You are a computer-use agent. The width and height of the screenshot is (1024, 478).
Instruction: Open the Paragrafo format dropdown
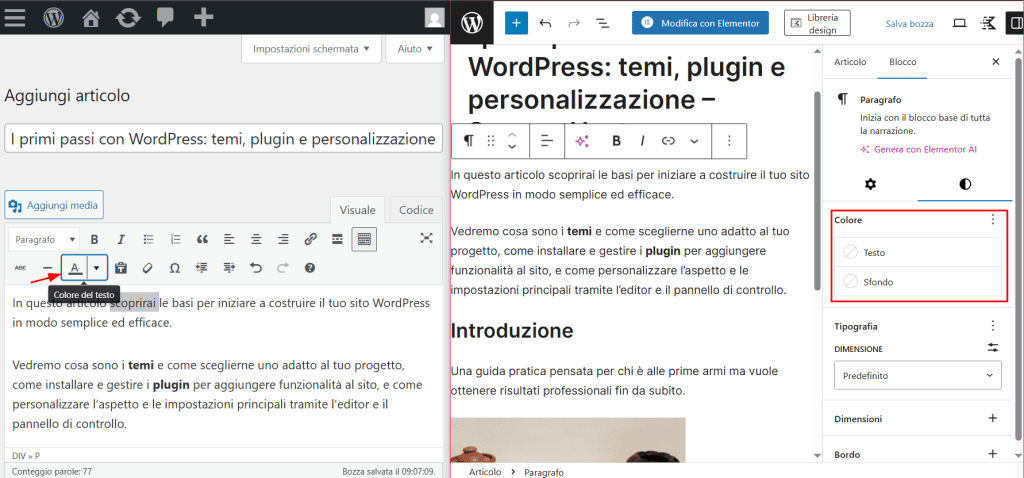tap(45, 239)
